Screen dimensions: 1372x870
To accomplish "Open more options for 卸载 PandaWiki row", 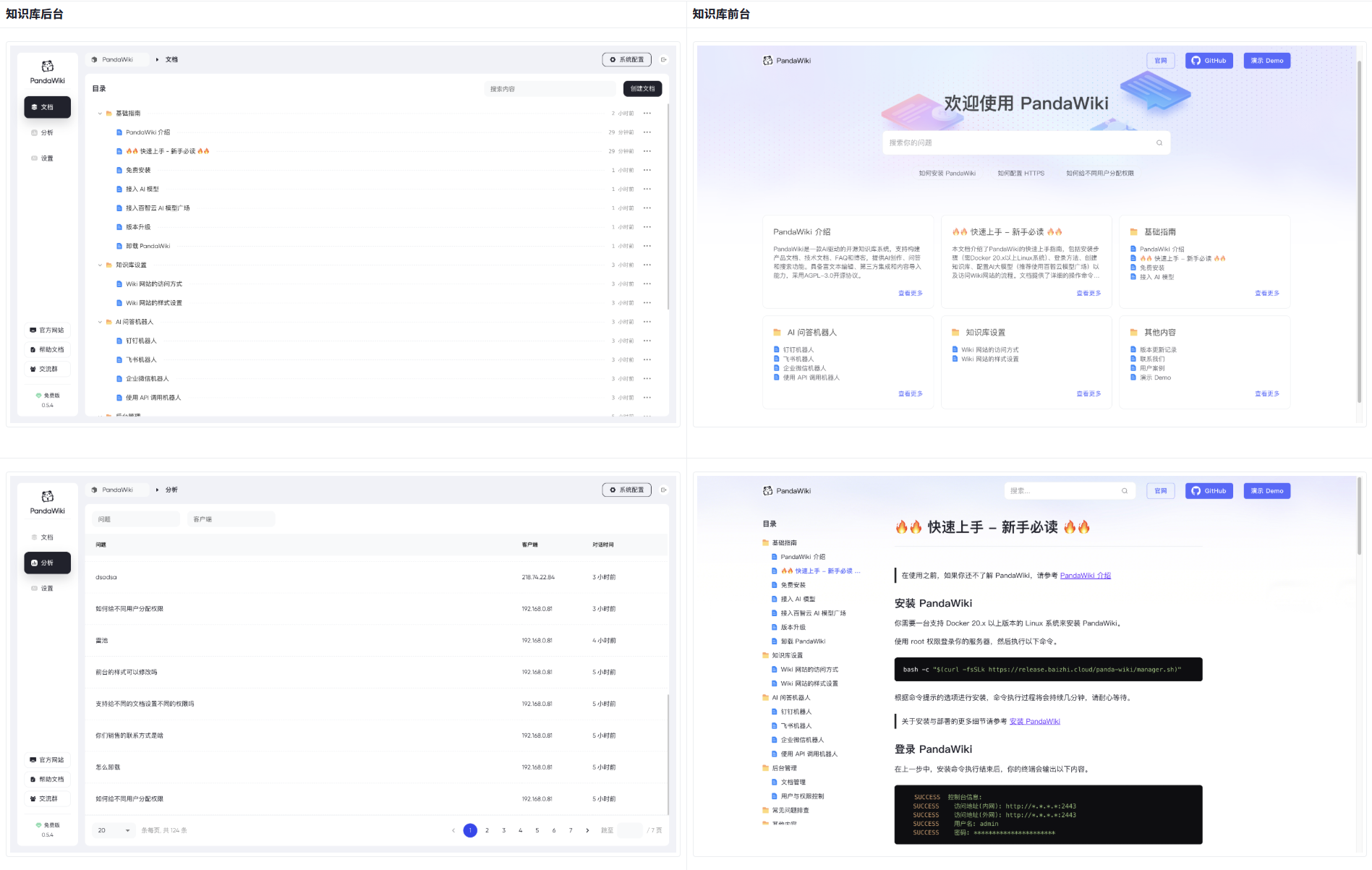I will click(x=647, y=246).
